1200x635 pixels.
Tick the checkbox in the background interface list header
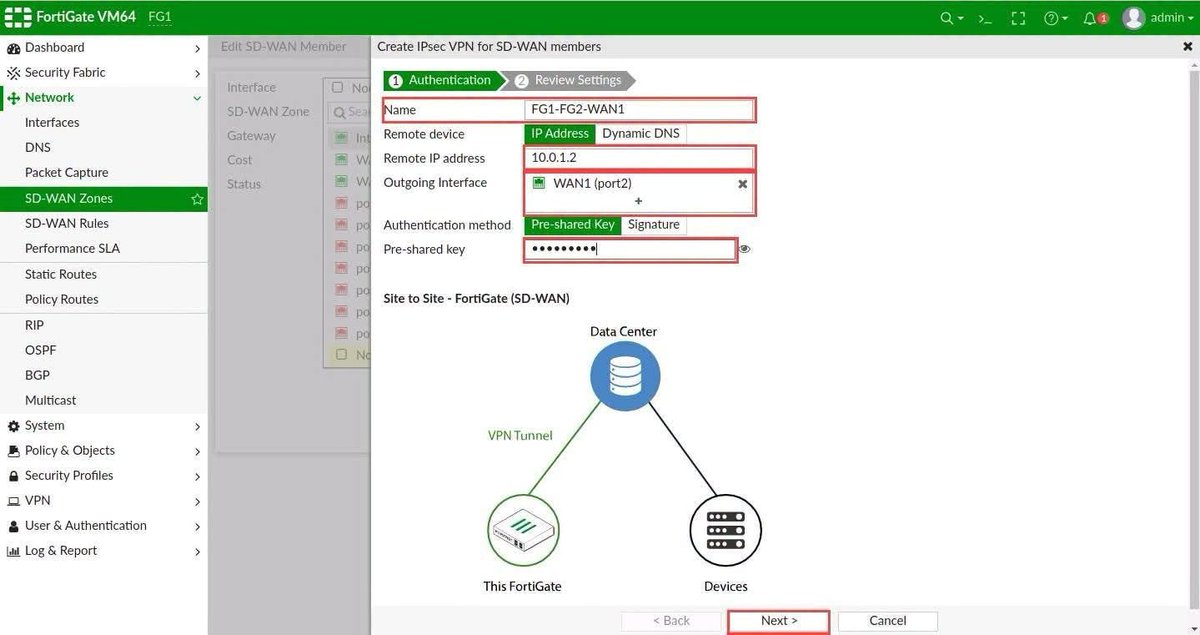coord(338,88)
